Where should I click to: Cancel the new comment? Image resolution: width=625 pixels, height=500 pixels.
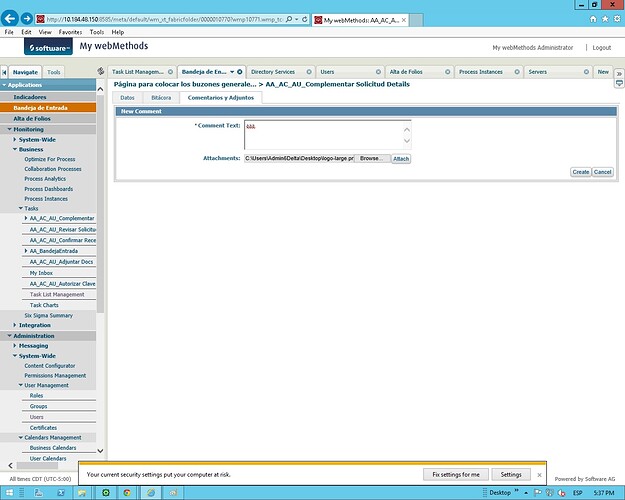point(602,172)
